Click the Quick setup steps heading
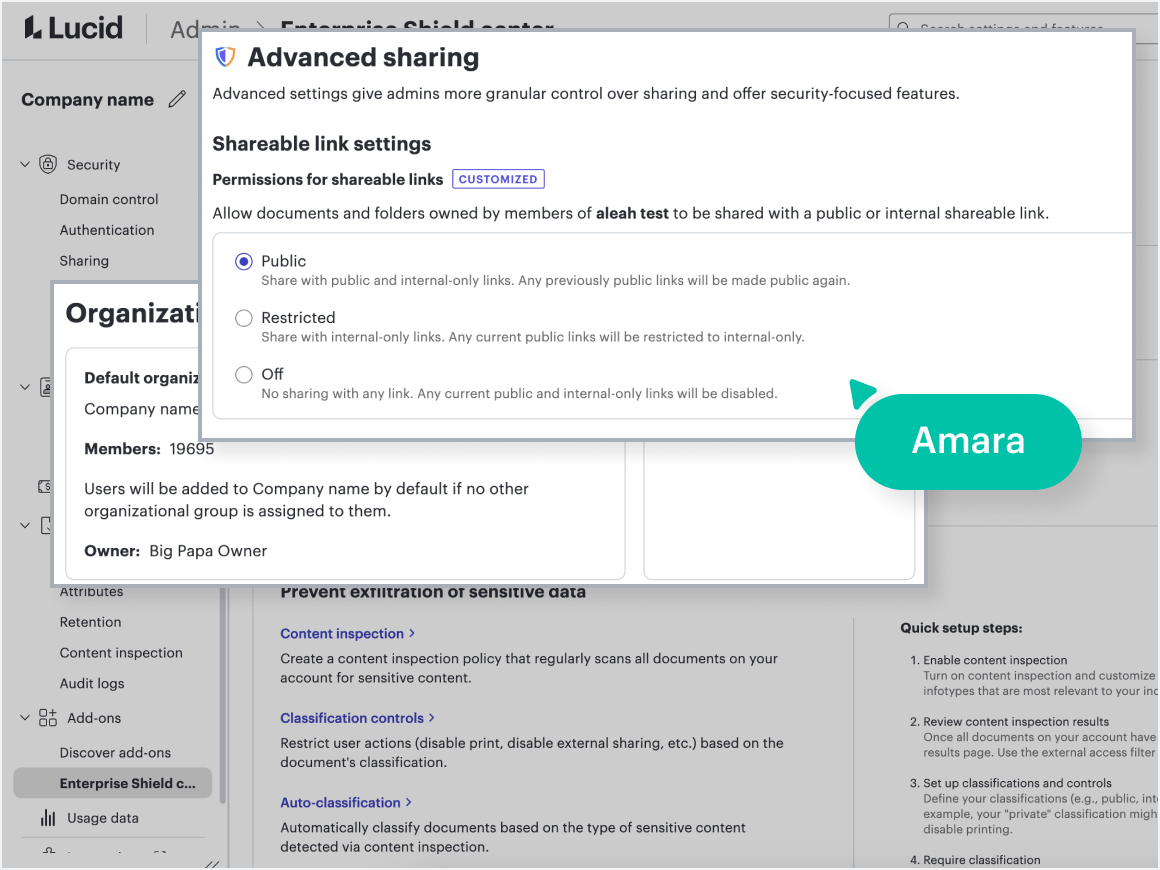This screenshot has width=1160, height=870. pos(961,627)
